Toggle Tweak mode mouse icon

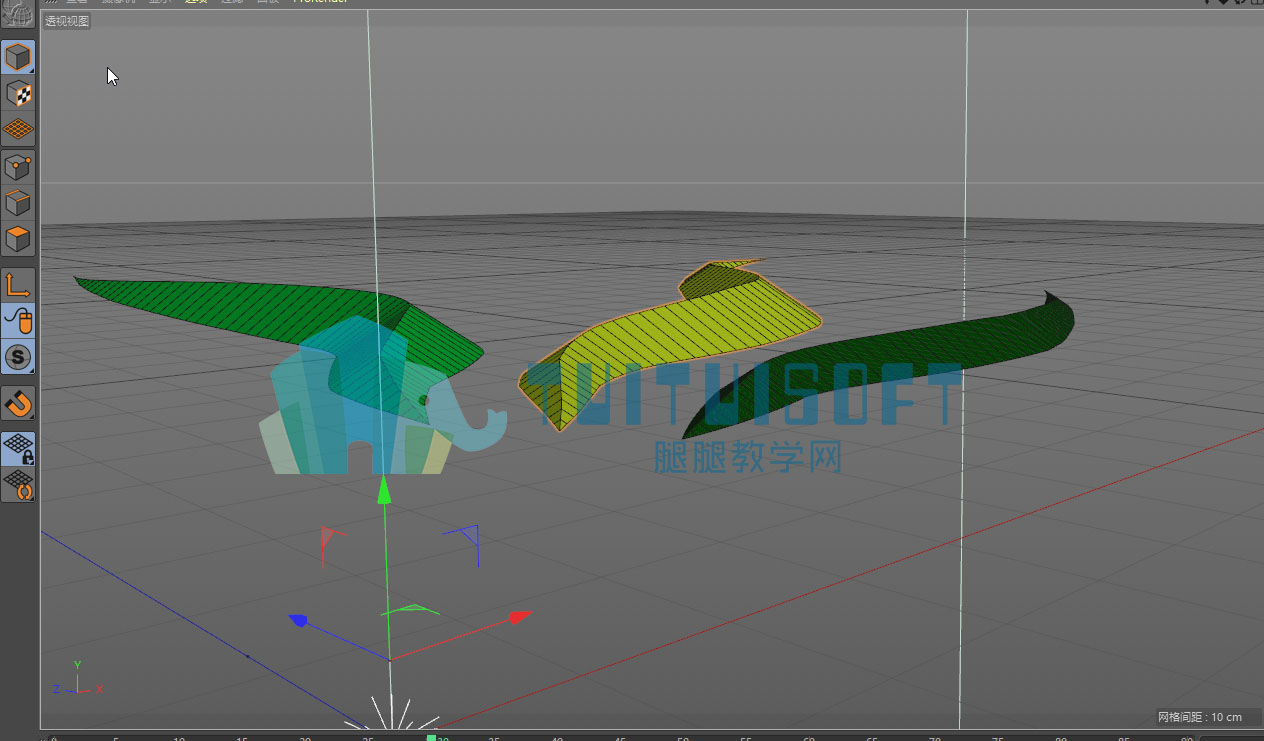(x=18, y=321)
